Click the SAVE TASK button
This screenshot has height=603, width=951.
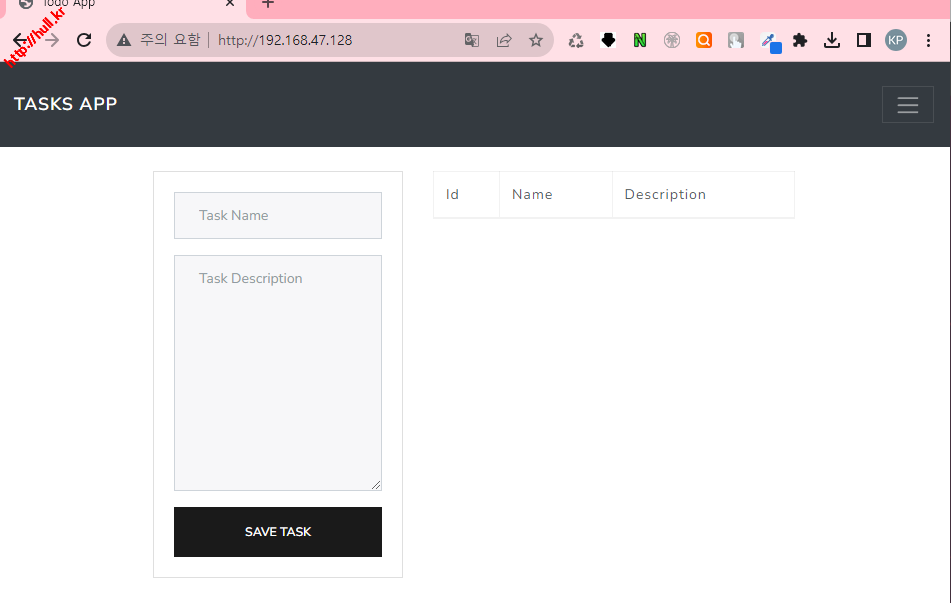(x=278, y=531)
